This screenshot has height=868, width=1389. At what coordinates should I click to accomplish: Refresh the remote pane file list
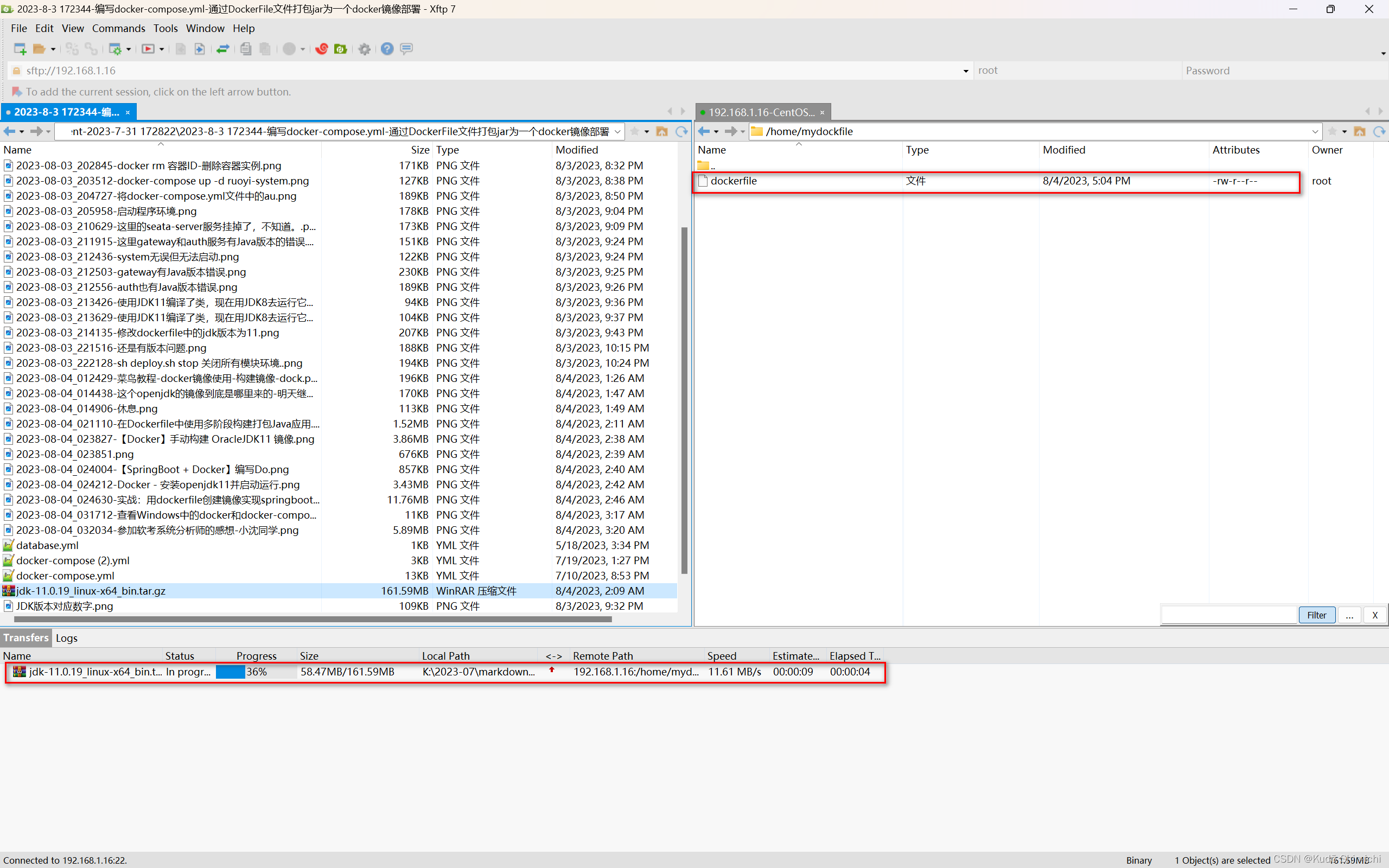click(1379, 131)
